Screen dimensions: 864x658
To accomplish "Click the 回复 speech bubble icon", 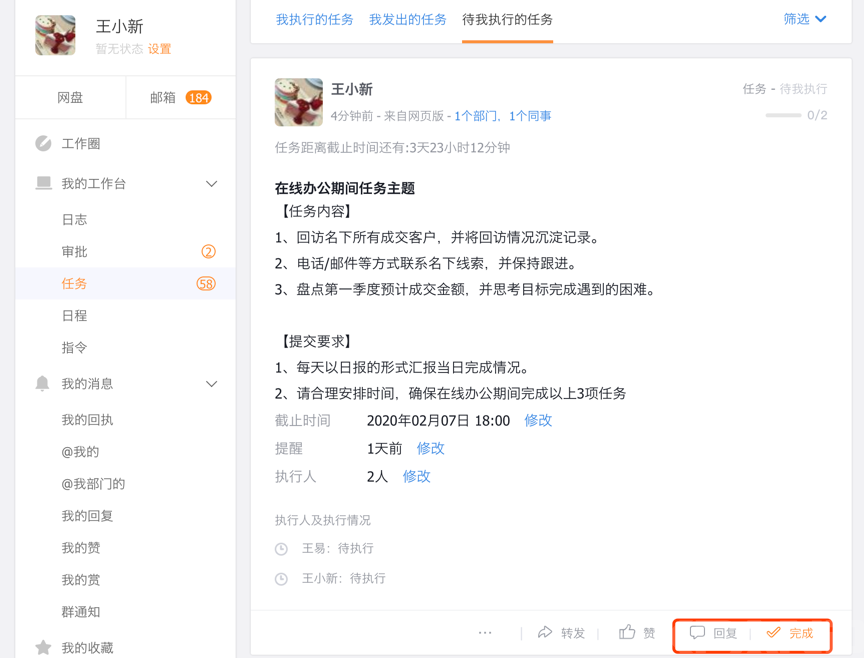I will [x=698, y=633].
